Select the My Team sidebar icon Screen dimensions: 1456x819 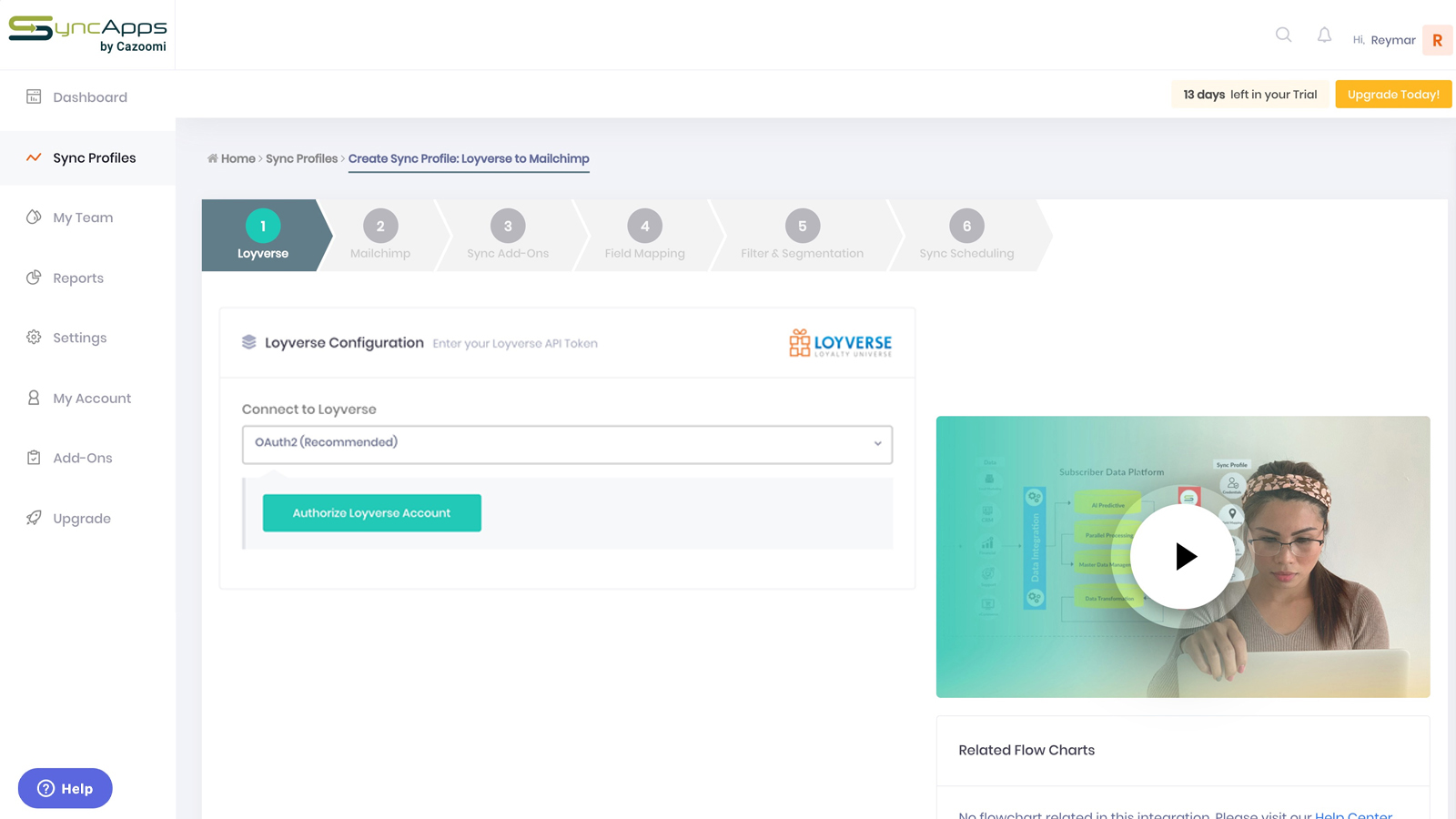coord(33,217)
